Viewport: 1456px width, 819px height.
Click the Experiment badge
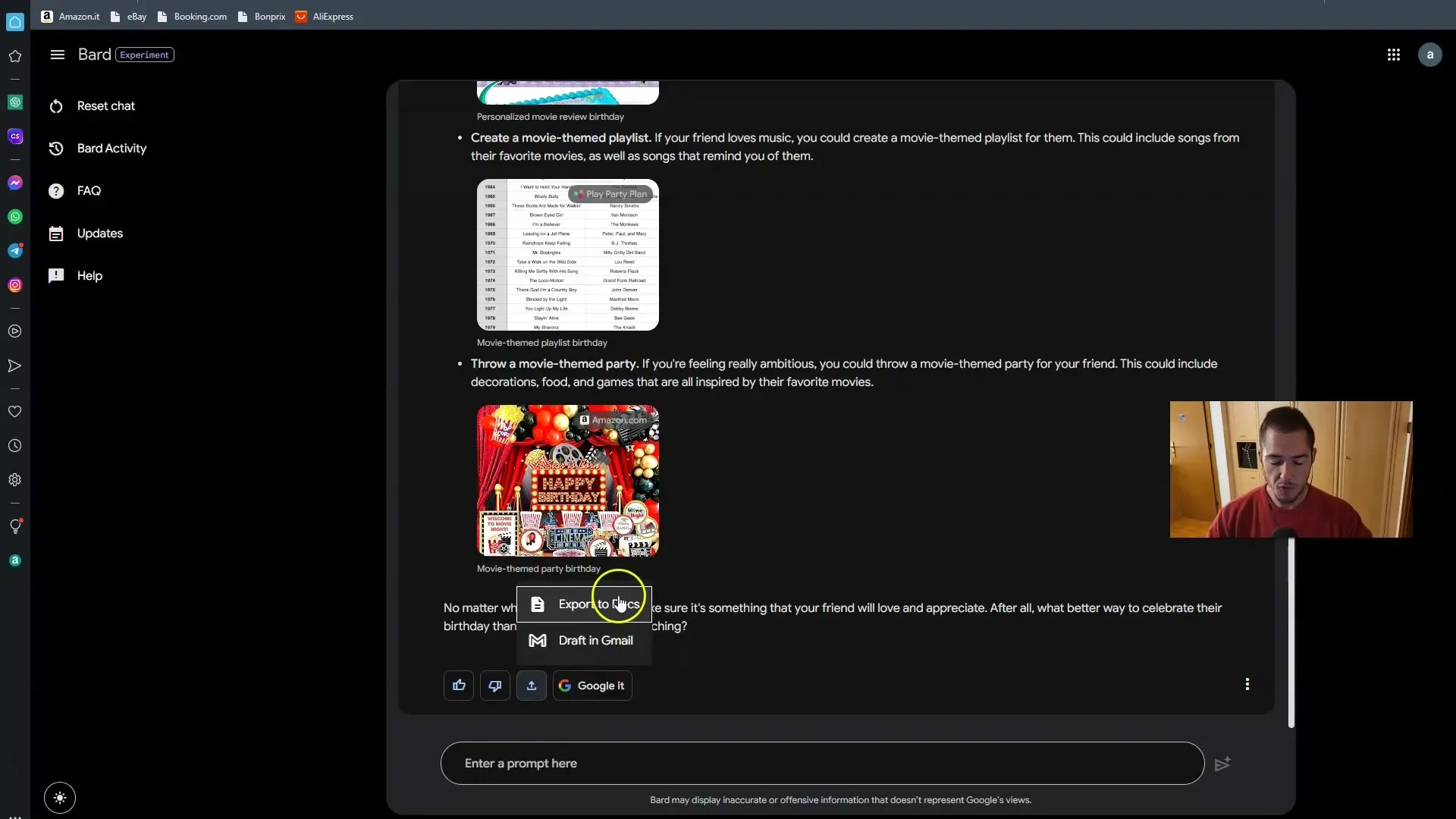coord(145,55)
